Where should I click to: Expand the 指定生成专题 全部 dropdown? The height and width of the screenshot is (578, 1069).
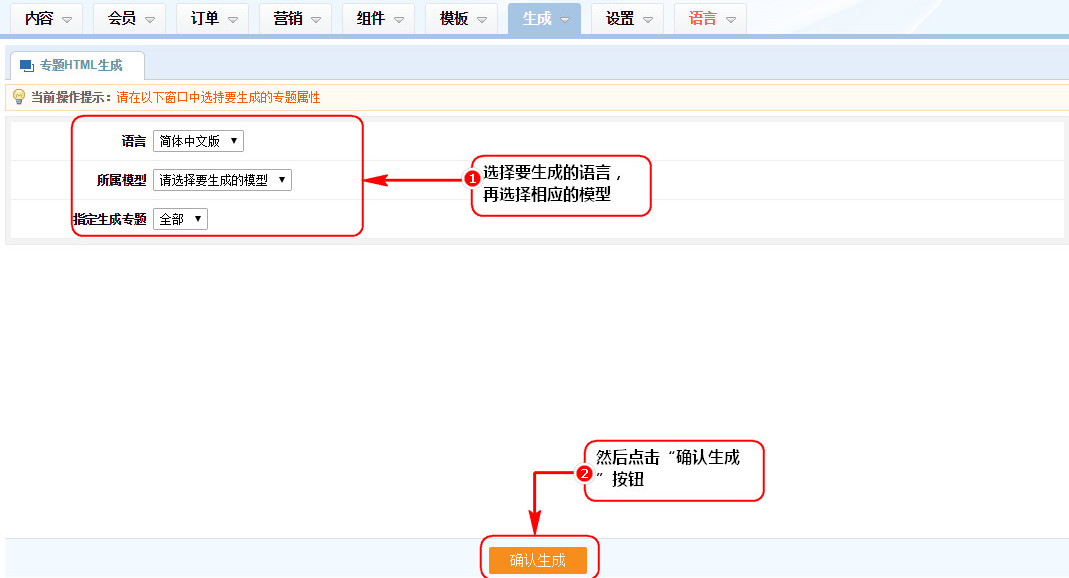(180, 219)
